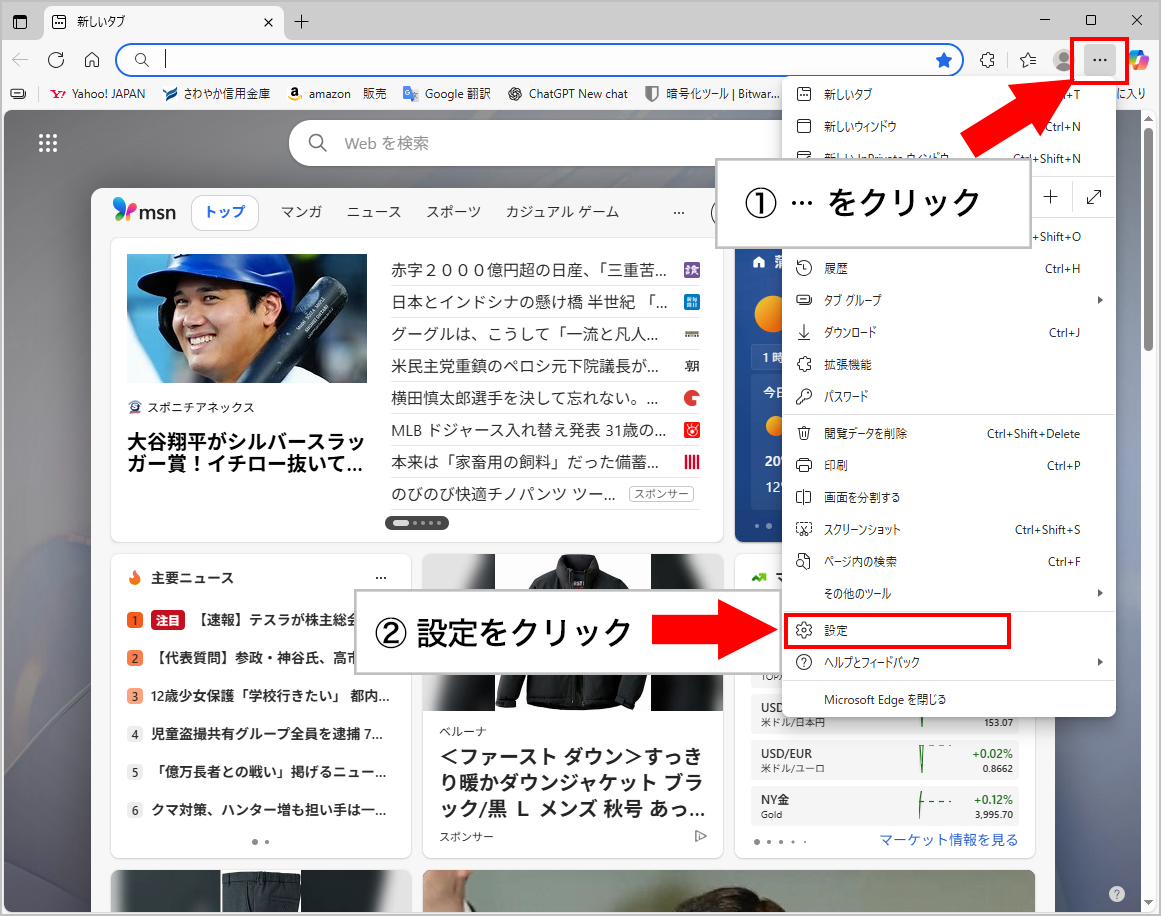Screen dimensions: 1161x916
Task: Open the tab actions icon at top left
Action: [x=20, y=22]
